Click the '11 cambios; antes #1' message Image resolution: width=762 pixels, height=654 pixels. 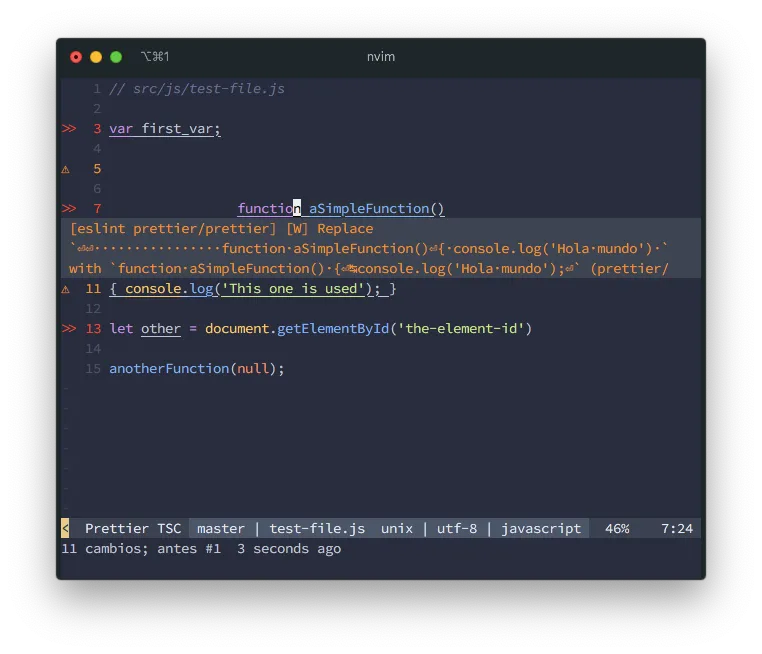[141, 549]
